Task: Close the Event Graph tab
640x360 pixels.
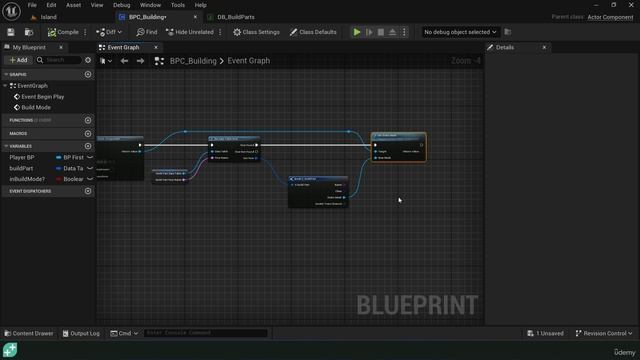Action: pyautogui.click(x=156, y=48)
